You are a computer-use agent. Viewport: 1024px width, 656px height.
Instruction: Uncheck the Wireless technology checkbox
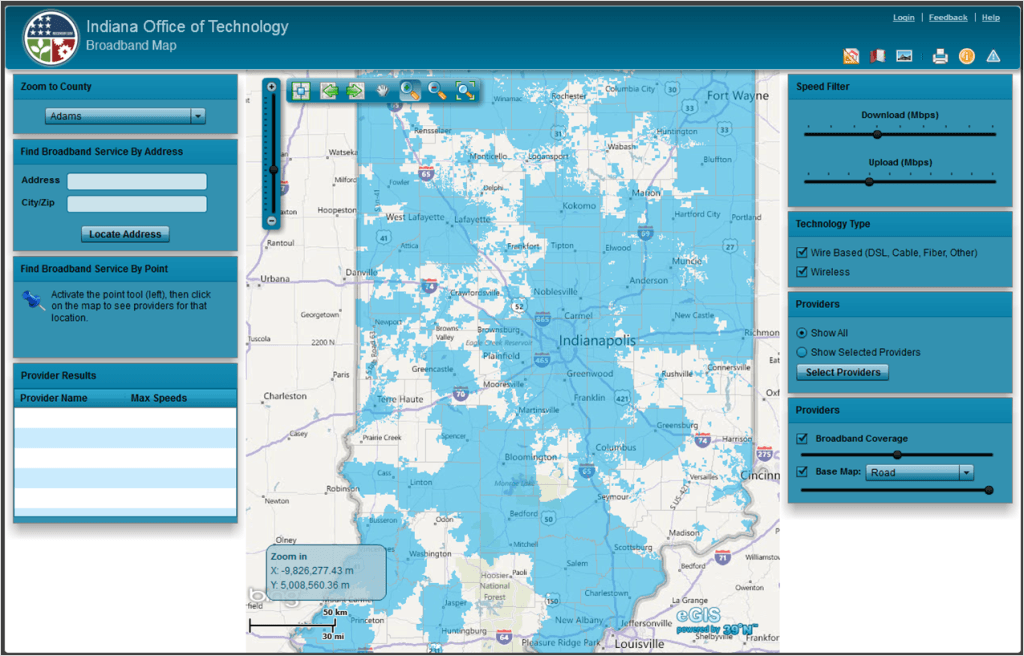click(802, 271)
